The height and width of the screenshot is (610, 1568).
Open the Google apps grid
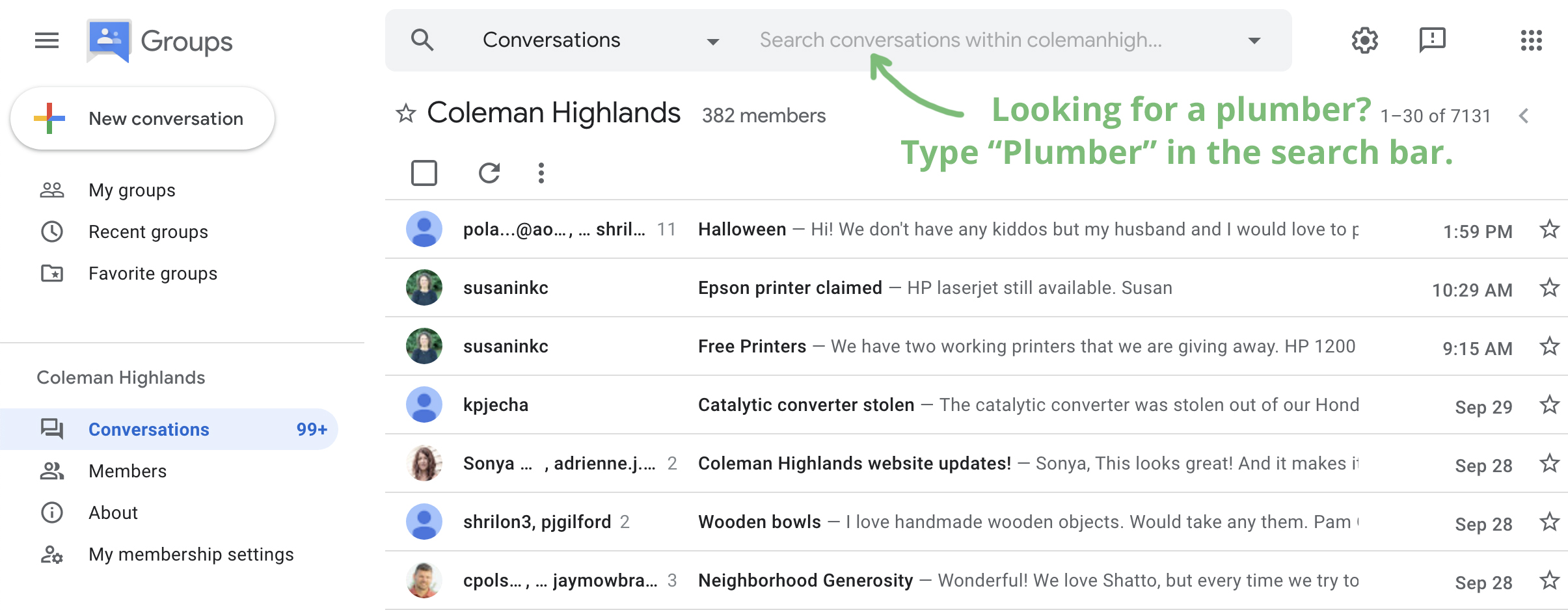[1531, 40]
